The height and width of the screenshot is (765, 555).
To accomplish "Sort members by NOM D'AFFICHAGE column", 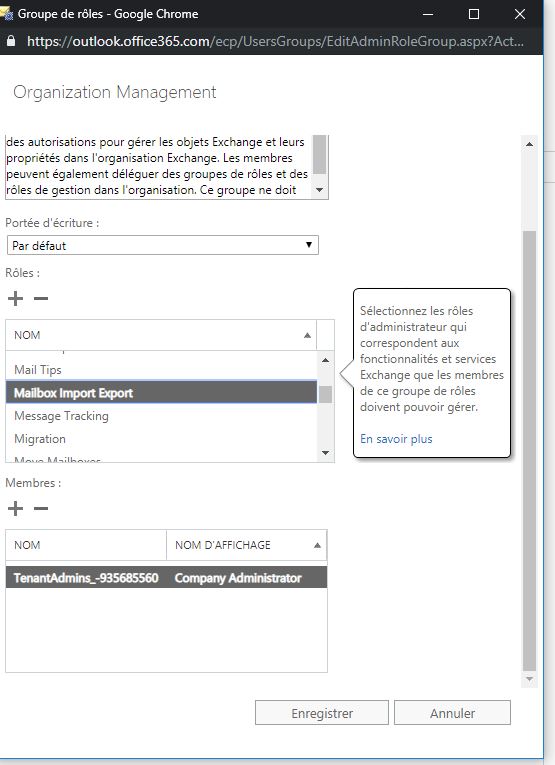I will (x=247, y=545).
